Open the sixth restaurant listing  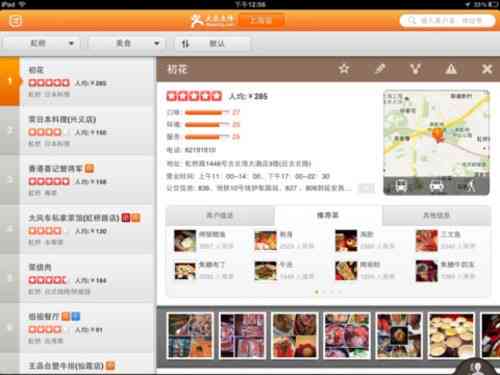[77, 328]
